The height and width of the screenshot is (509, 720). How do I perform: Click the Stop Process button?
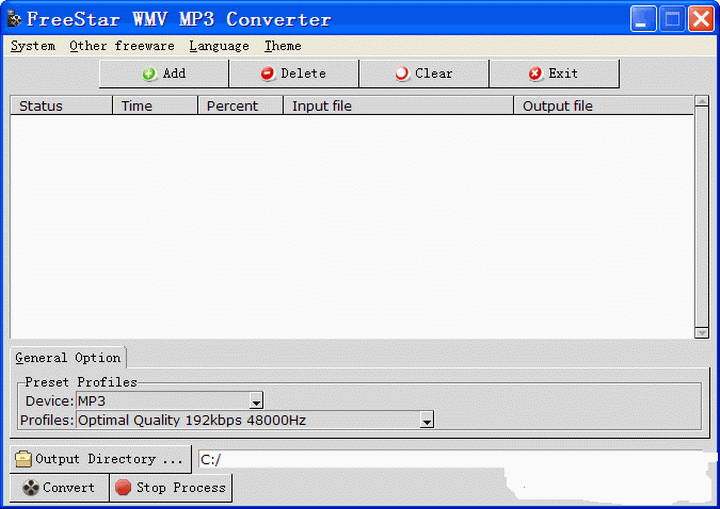[x=171, y=487]
